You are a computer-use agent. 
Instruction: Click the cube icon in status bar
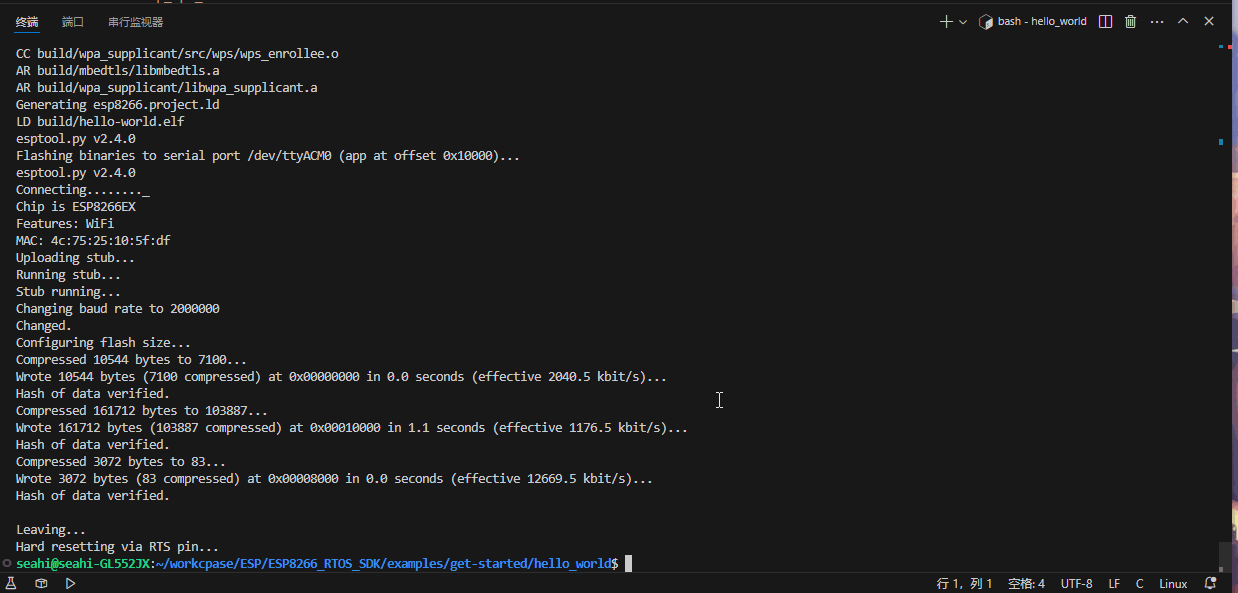click(x=41, y=583)
